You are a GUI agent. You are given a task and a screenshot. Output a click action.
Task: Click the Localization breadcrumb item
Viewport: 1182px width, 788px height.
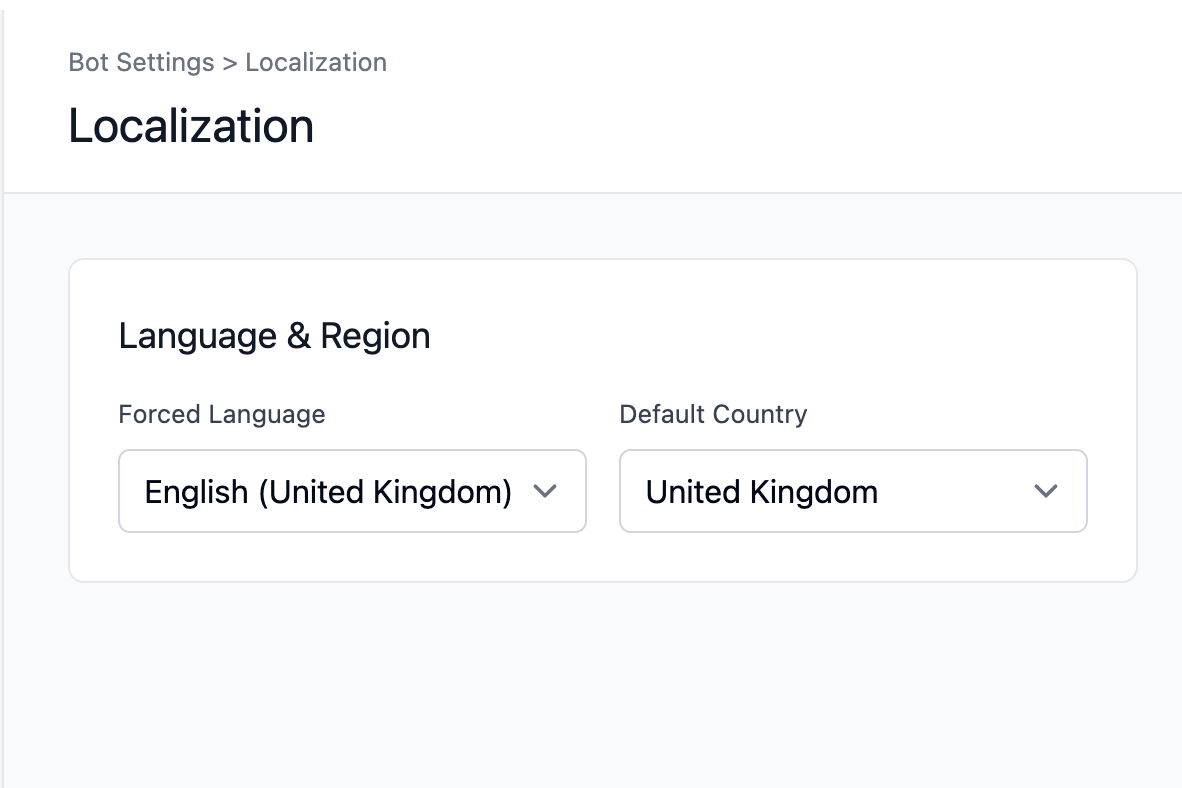tap(316, 62)
